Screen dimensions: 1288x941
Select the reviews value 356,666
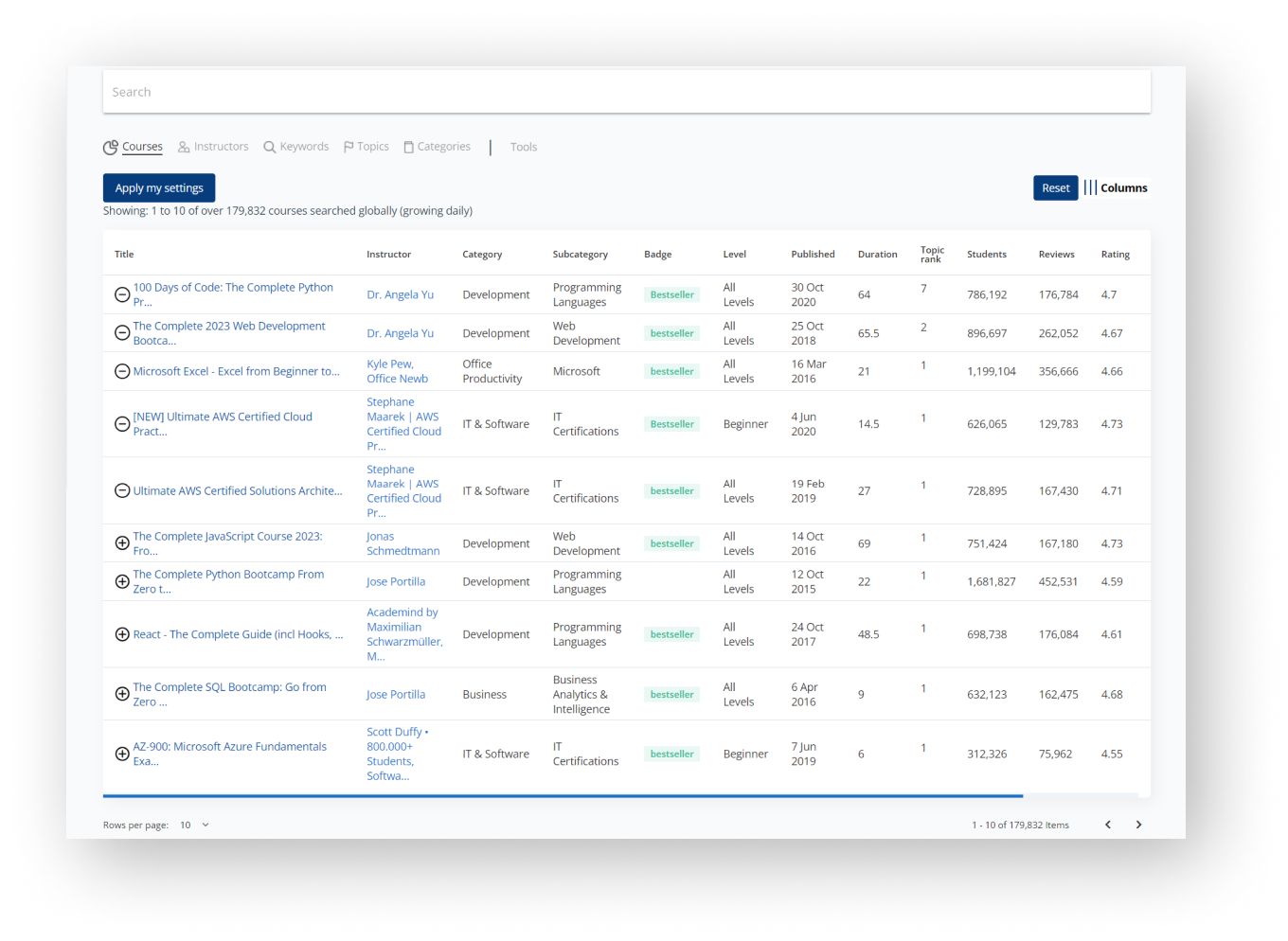1058,371
